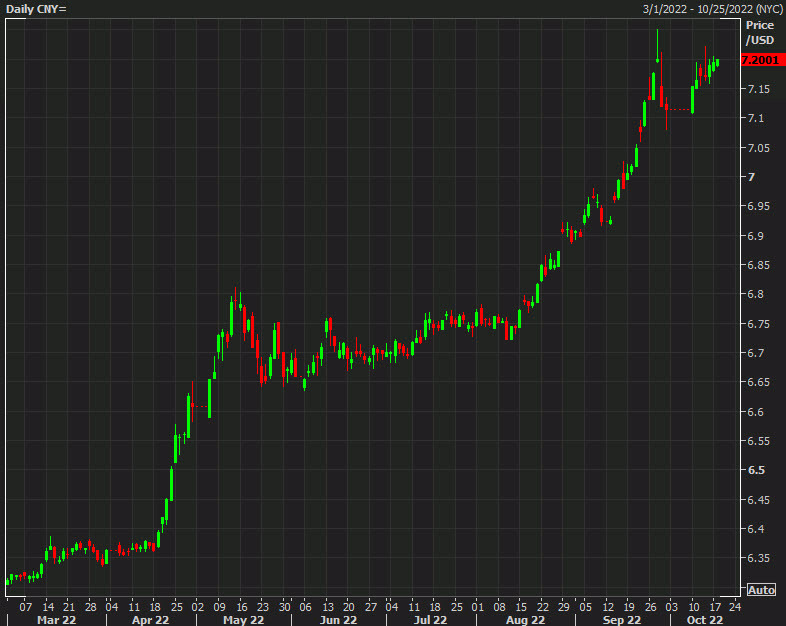Screen dimensions: 786x626
Task: Choose the Oct 22 month label
Action: point(703,620)
